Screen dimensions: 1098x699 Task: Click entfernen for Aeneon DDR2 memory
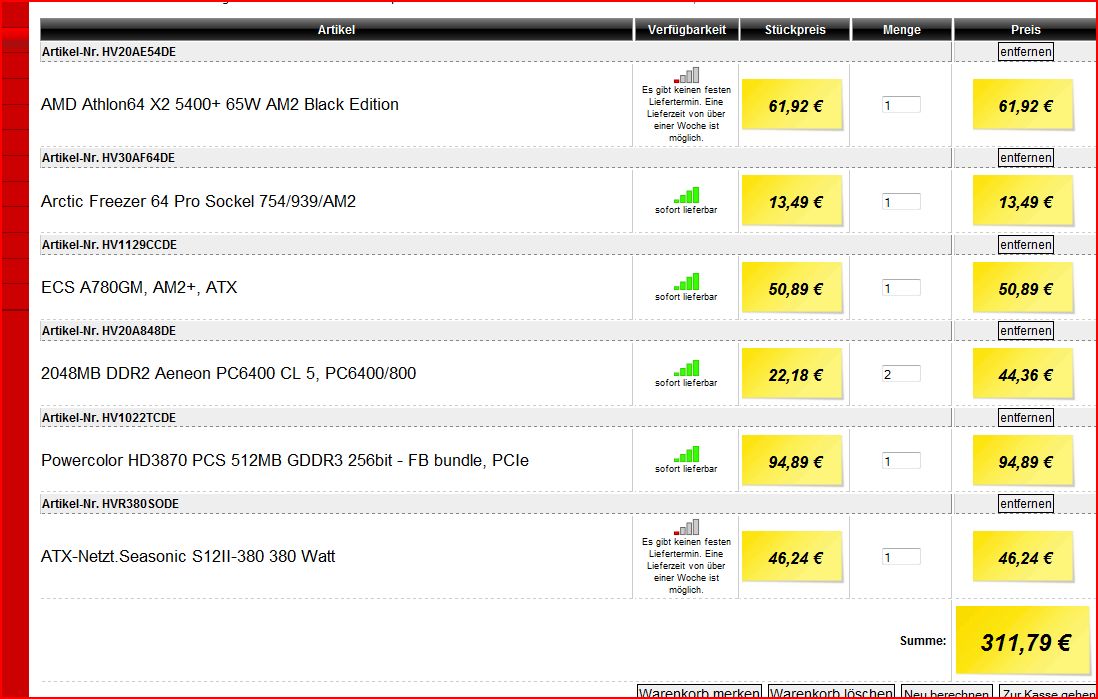[x=1025, y=331]
